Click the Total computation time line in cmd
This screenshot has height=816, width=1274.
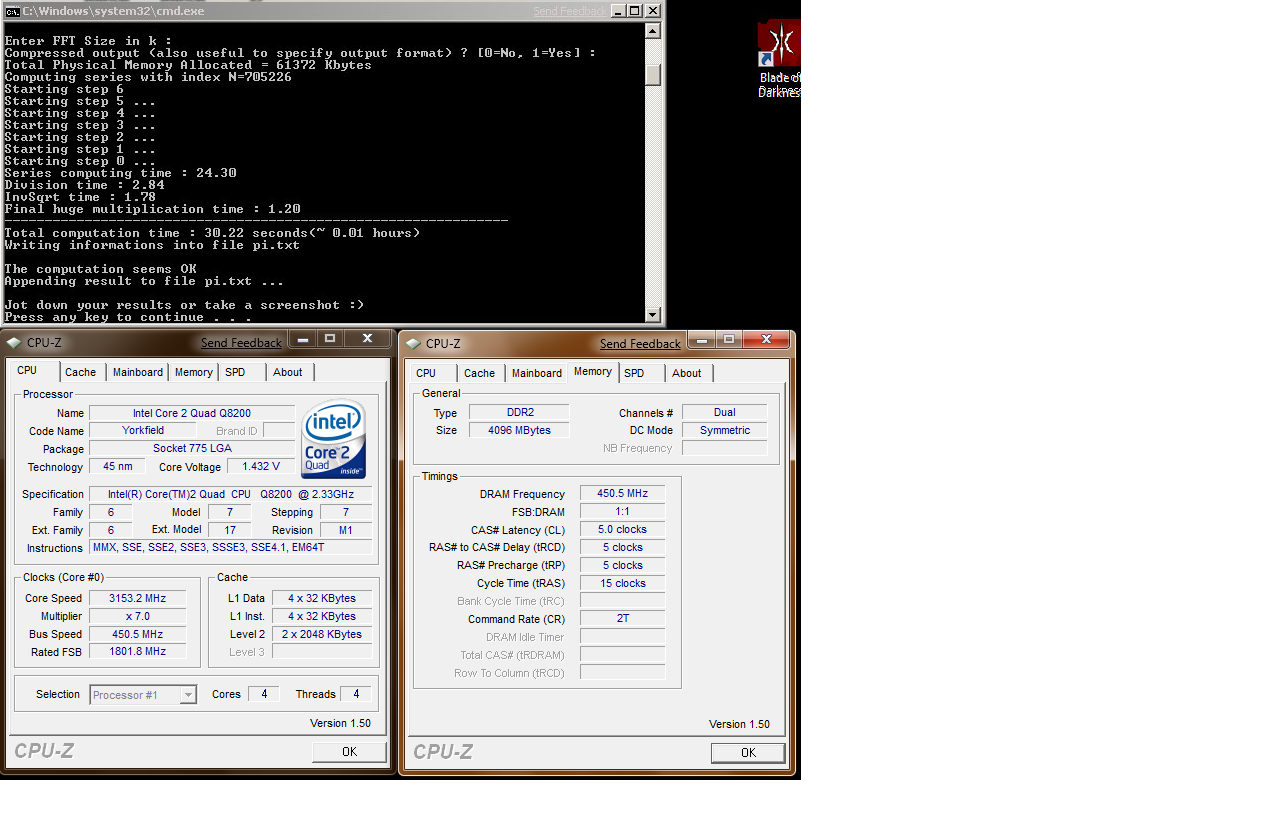213,233
